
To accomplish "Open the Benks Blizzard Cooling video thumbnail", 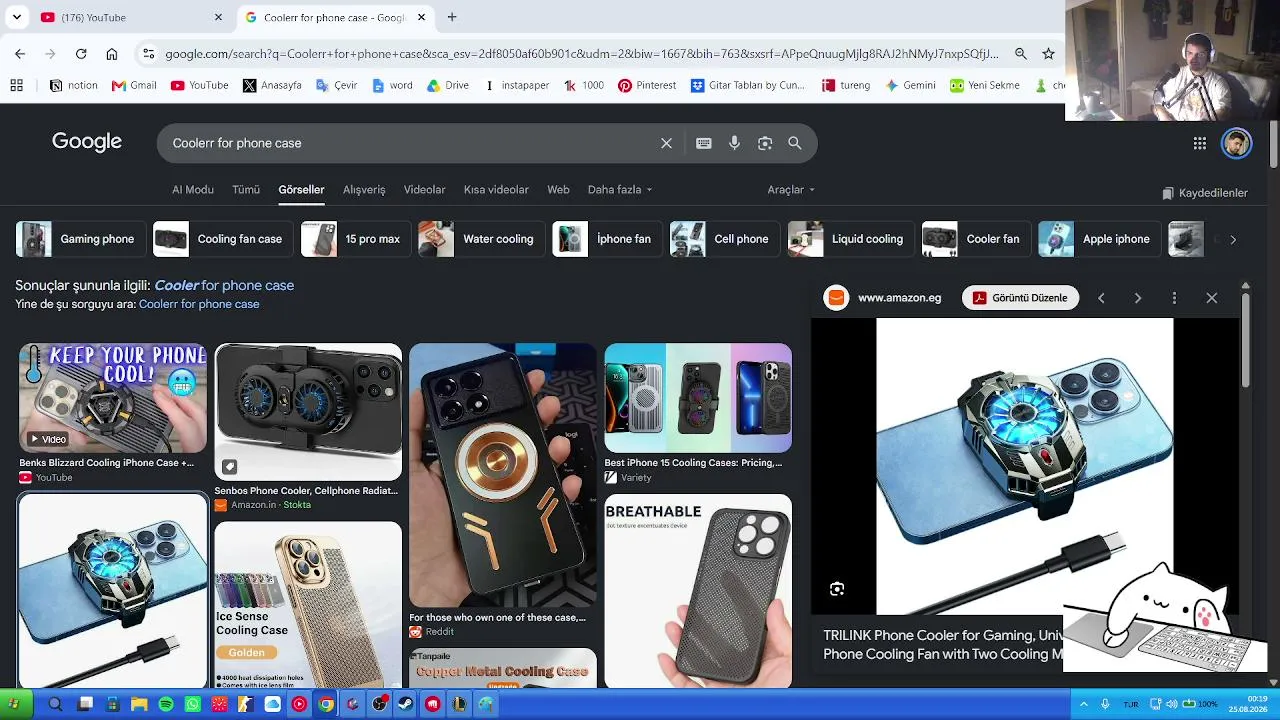I will (x=113, y=398).
